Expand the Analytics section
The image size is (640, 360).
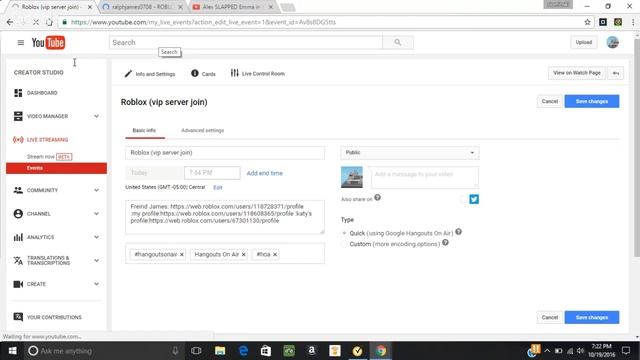(x=96, y=237)
